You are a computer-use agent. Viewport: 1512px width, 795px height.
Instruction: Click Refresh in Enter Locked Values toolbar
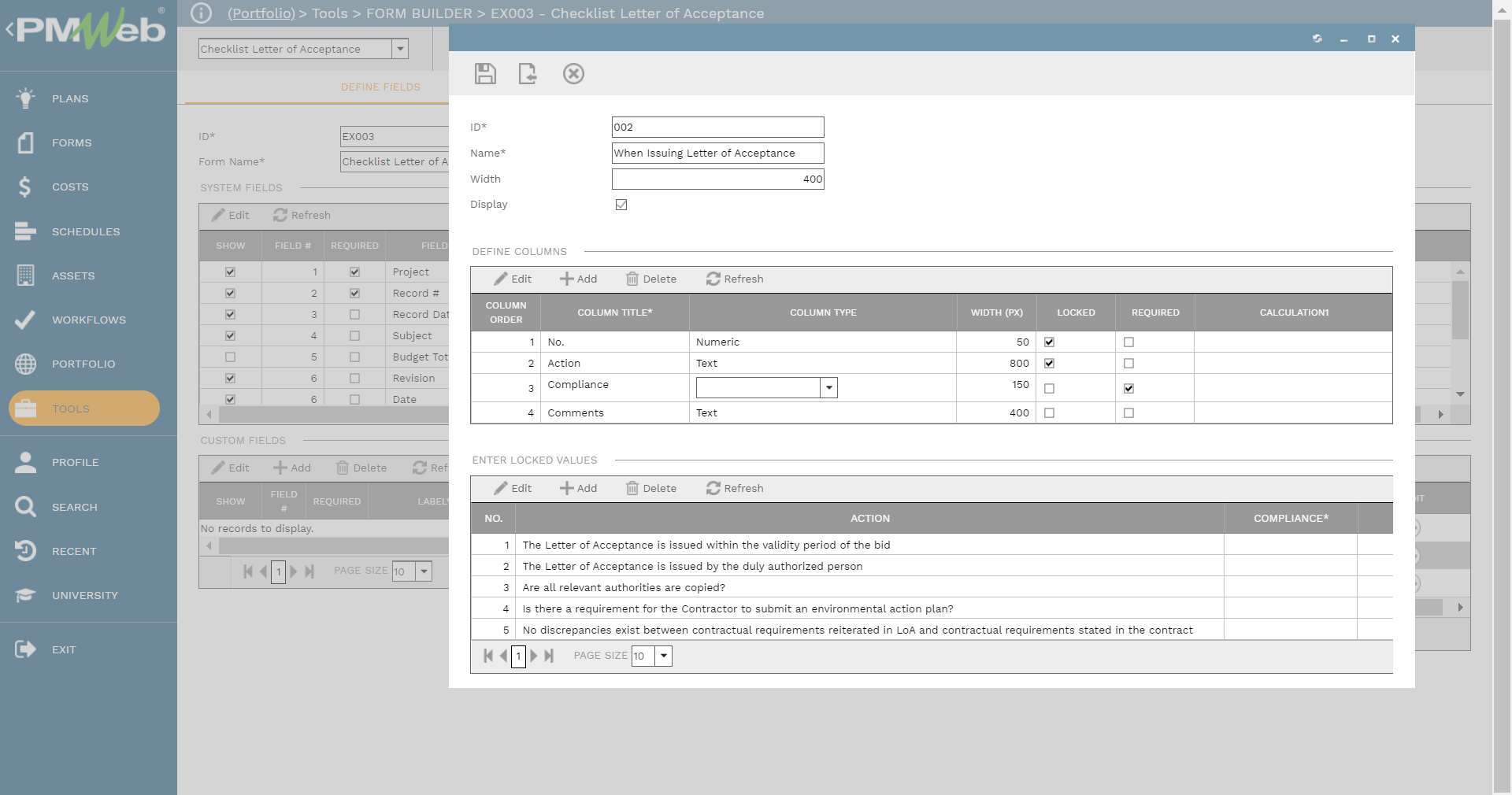(x=735, y=488)
